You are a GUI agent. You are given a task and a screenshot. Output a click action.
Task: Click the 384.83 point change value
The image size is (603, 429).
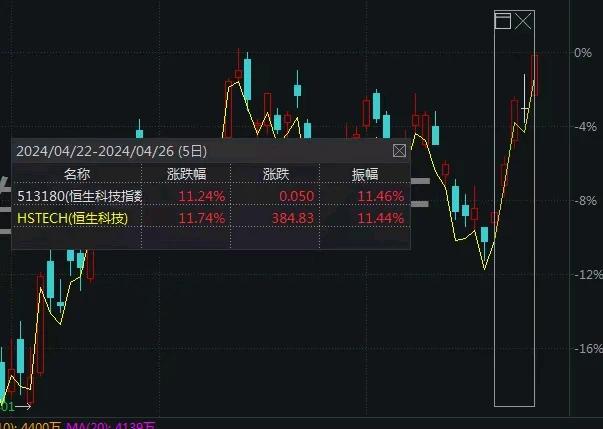click(293, 218)
